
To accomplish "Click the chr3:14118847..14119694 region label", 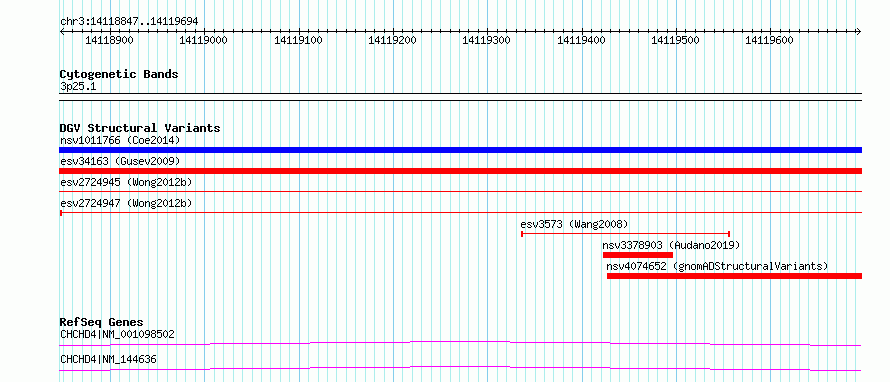I will coord(129,22).
